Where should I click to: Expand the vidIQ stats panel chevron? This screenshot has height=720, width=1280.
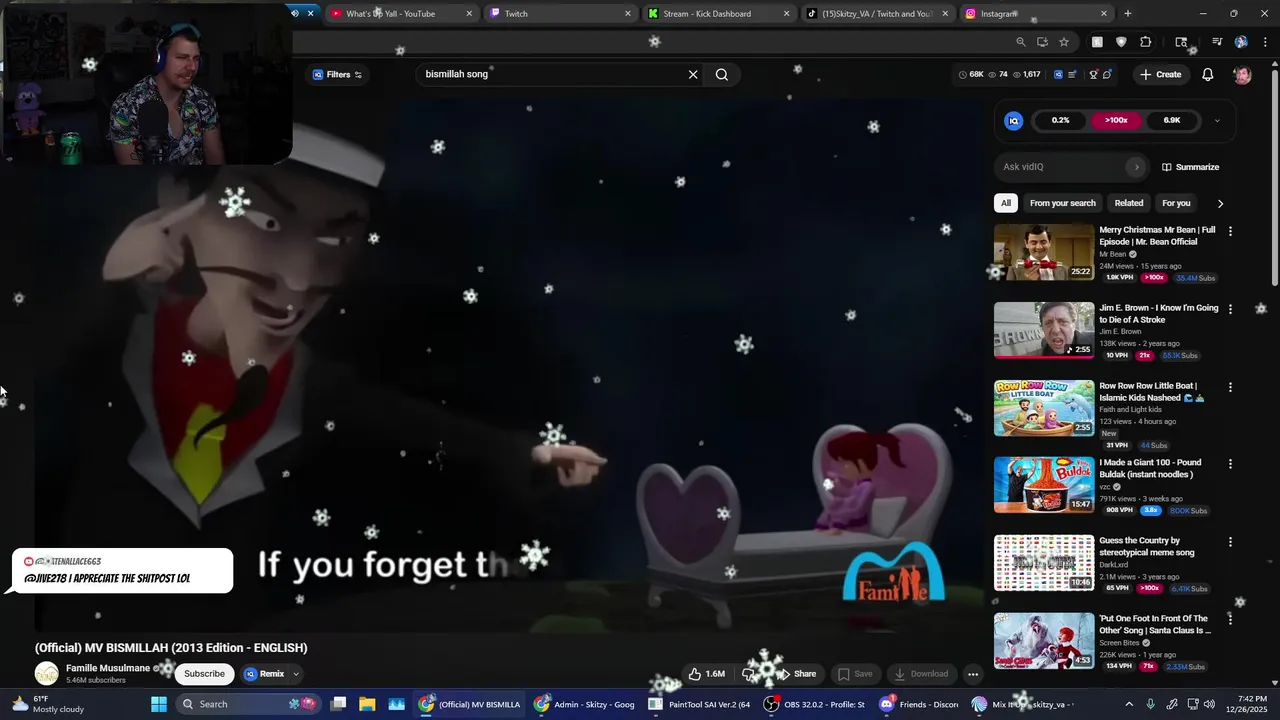[1217, 121]
